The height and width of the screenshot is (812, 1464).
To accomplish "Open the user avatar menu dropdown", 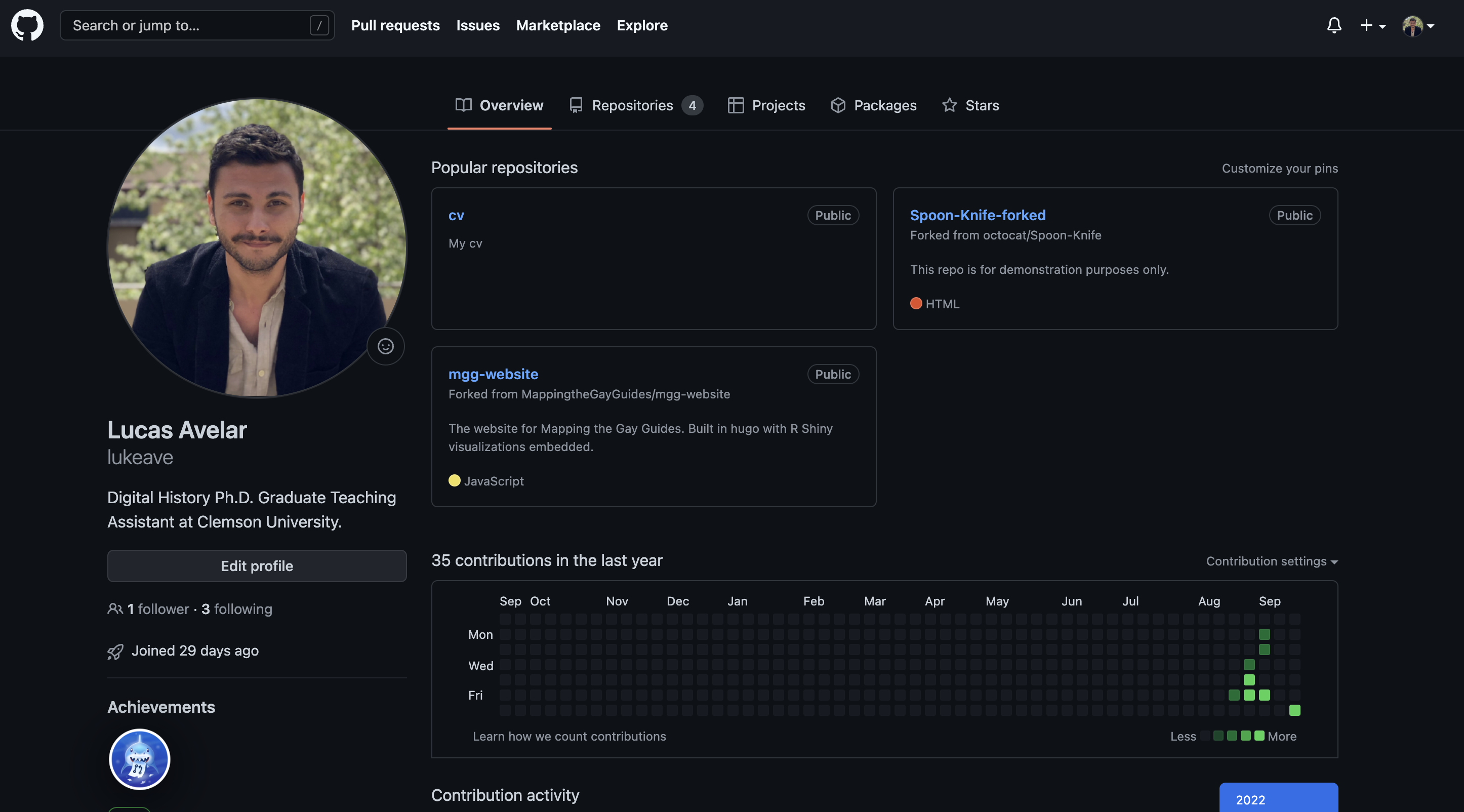I will [x=1418, y=26].
